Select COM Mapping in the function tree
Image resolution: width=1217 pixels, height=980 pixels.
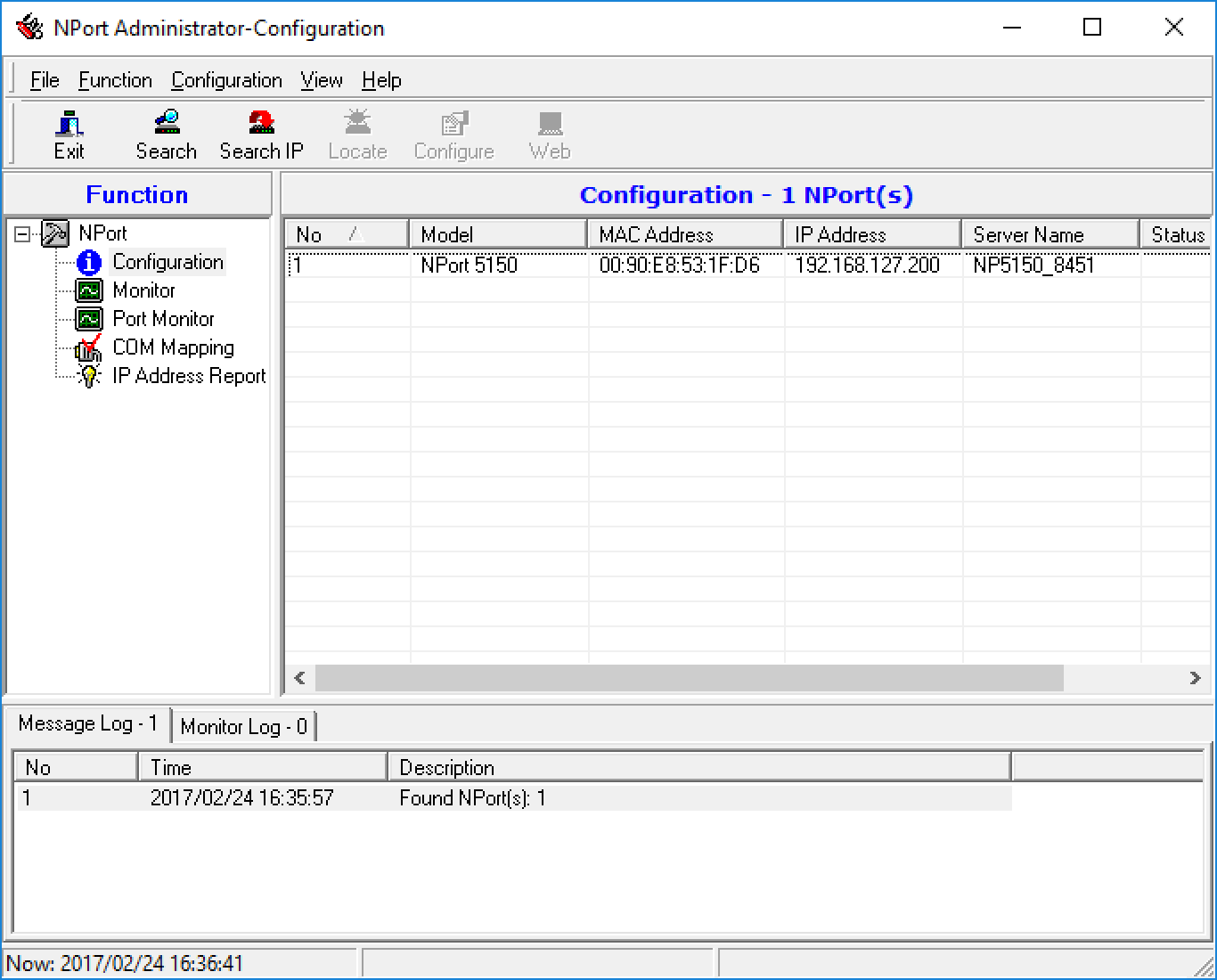(173, 347)
